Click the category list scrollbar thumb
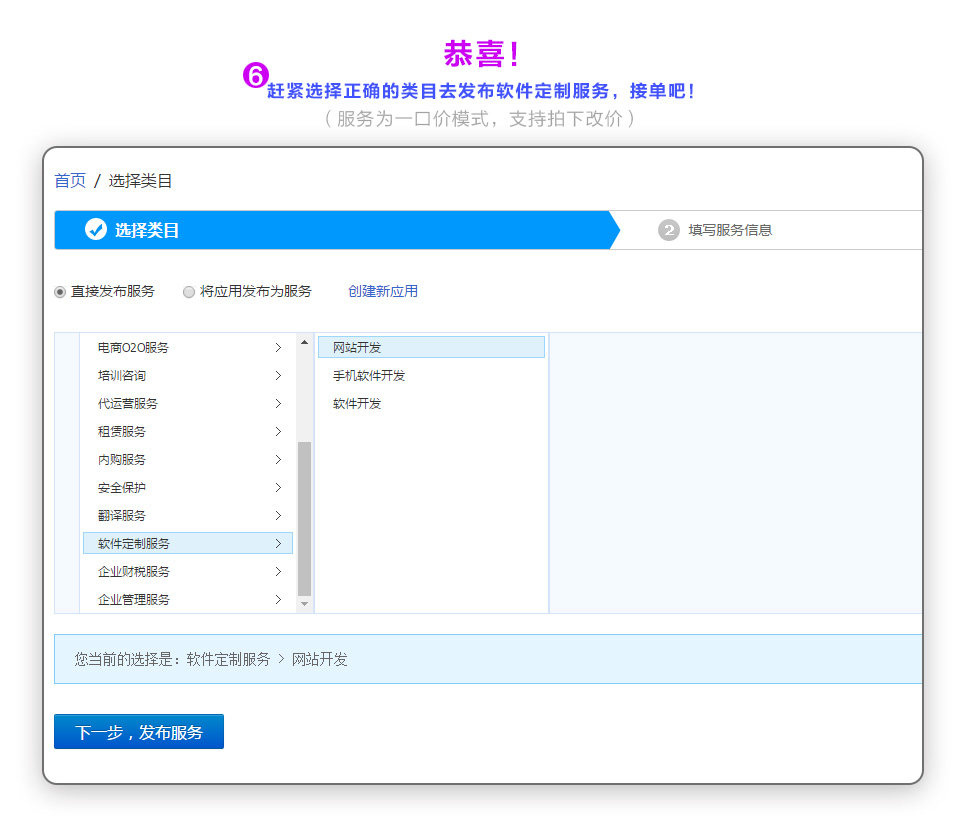This screenshot has width=960, height=828. tap(304, 518)
